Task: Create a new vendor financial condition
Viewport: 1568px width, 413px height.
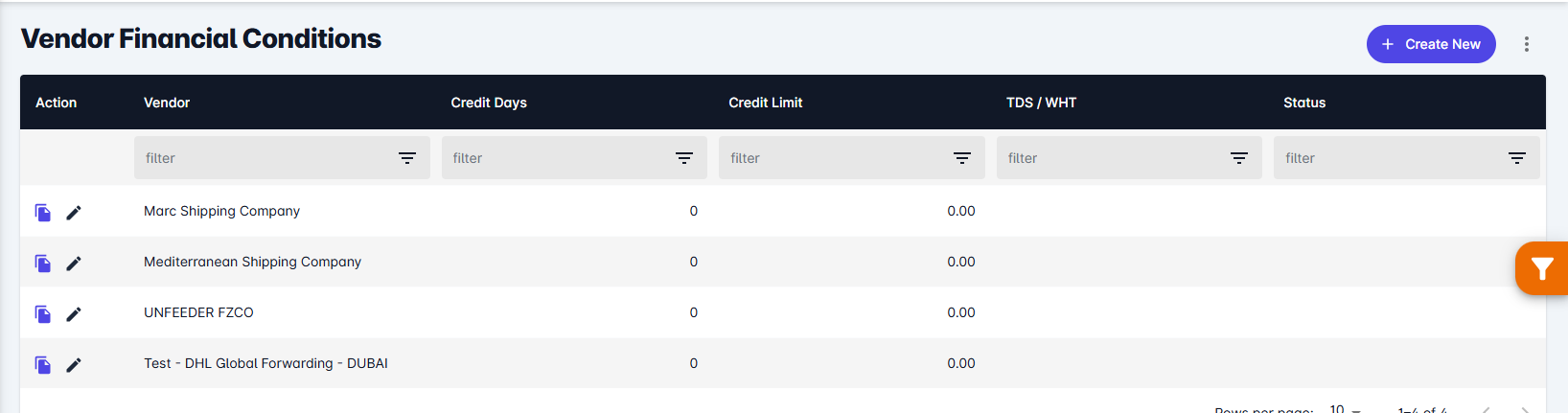Action: (x=1431, y=44)
